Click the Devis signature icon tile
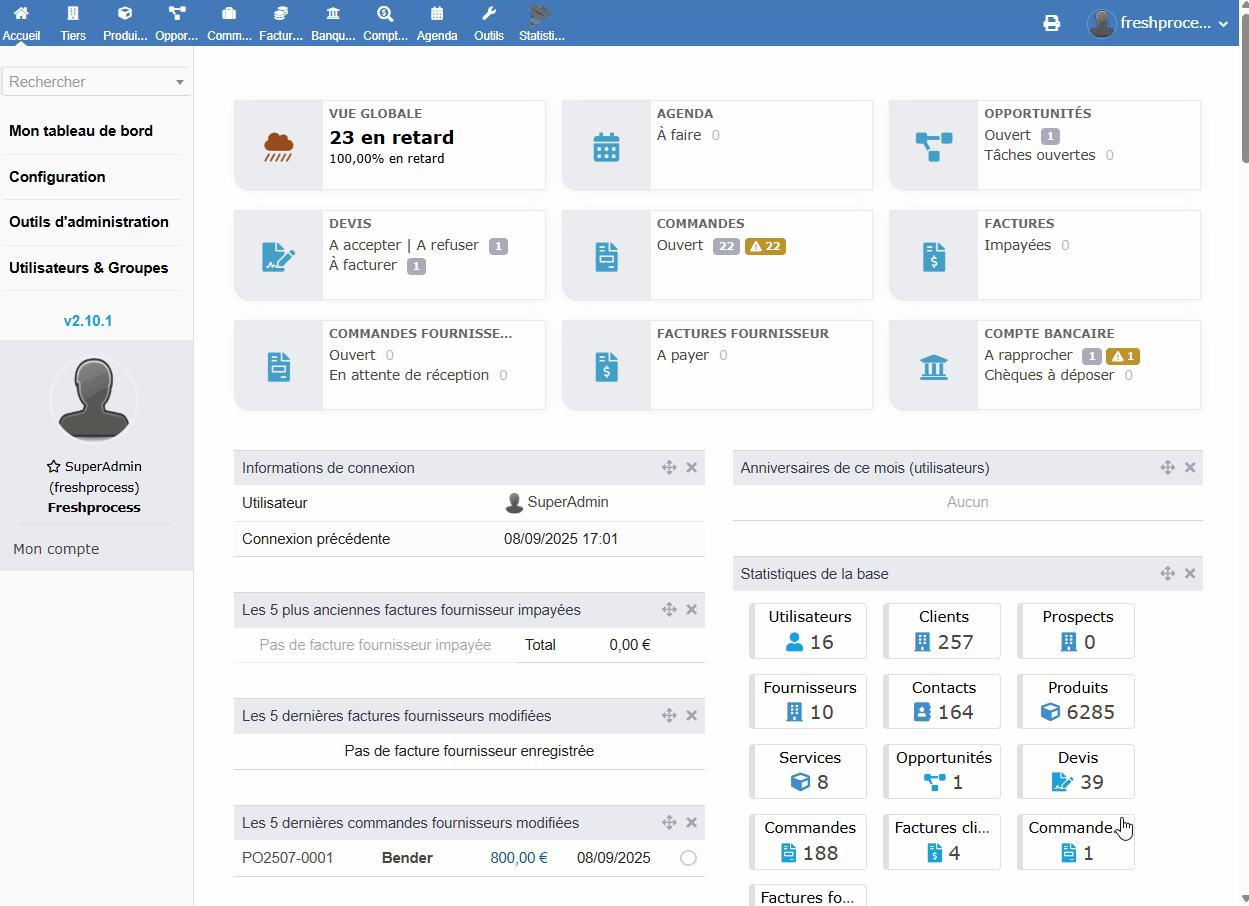This screenshot has width=1249, height=906. point(278,256)
